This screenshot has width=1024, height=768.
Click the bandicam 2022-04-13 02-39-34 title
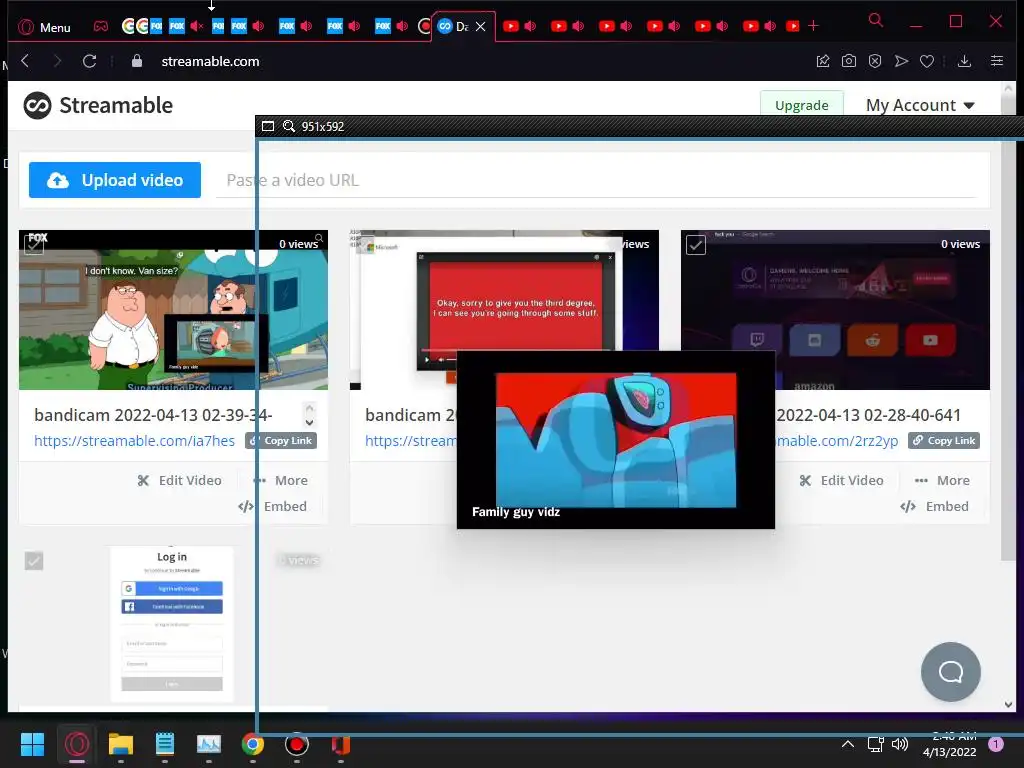pyautogui.click(x=153, y=415)
